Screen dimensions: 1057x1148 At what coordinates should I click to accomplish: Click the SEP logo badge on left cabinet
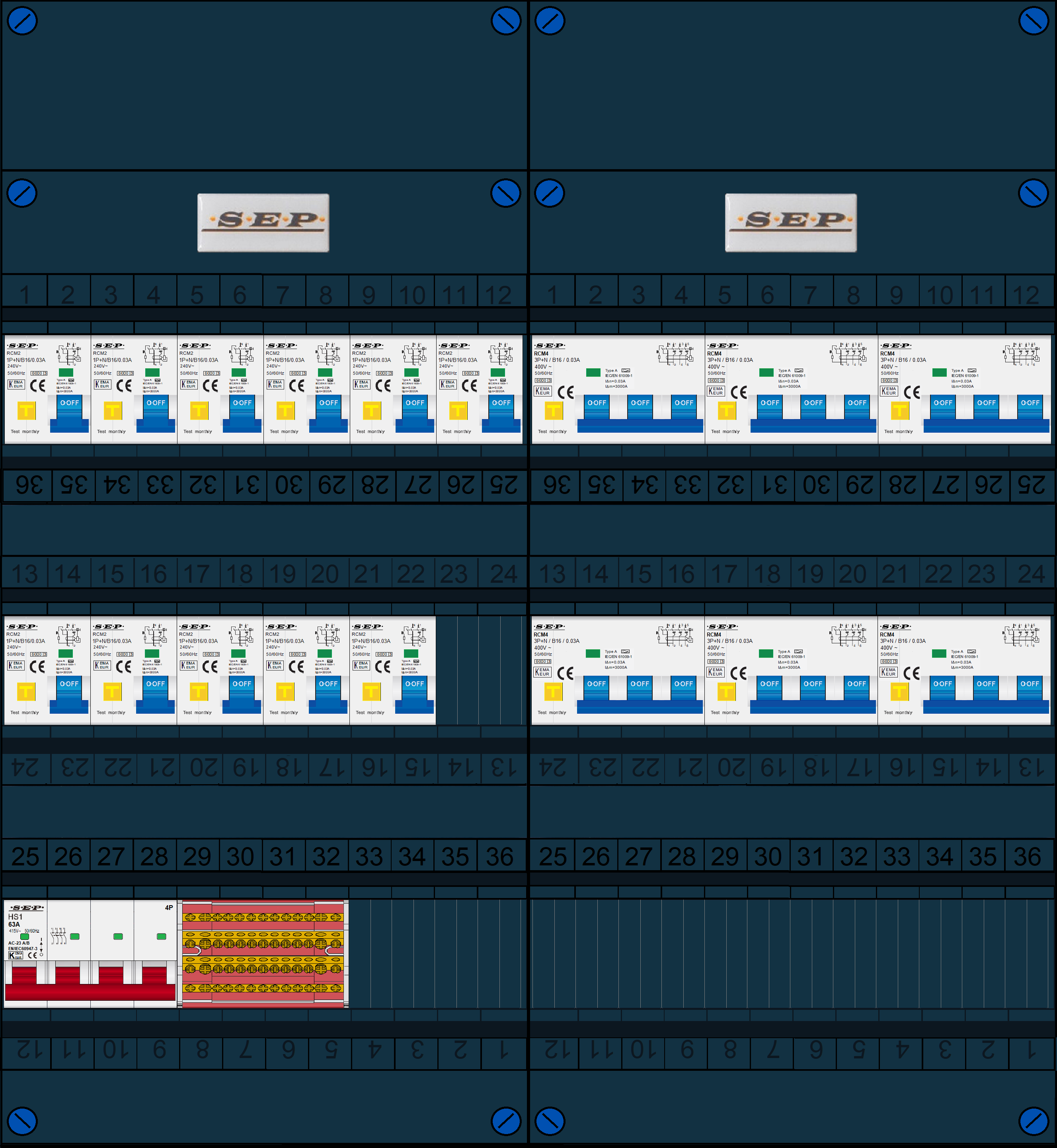[263, 223]
